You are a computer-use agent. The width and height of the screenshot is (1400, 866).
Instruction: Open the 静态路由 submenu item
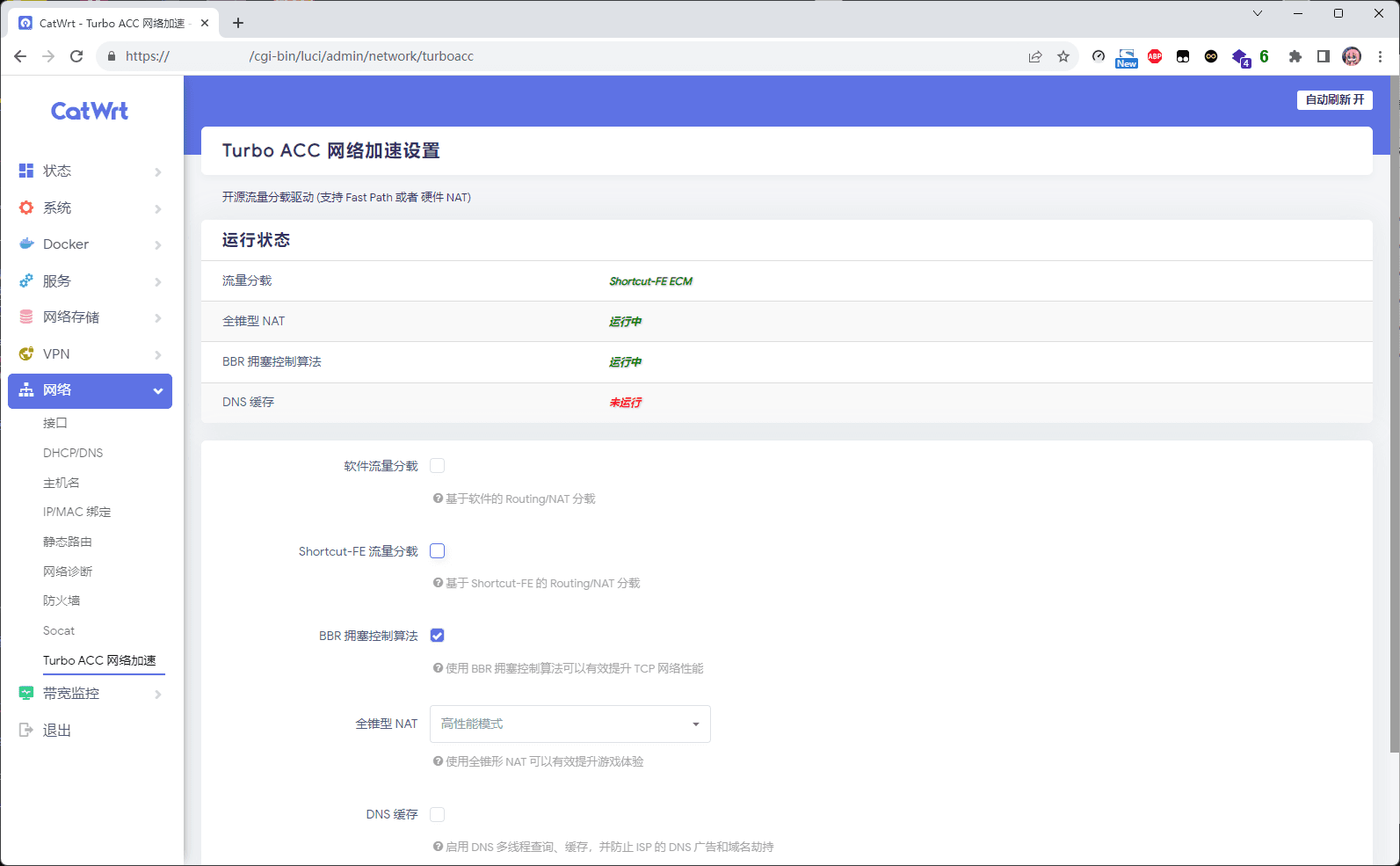pos(68,542)
